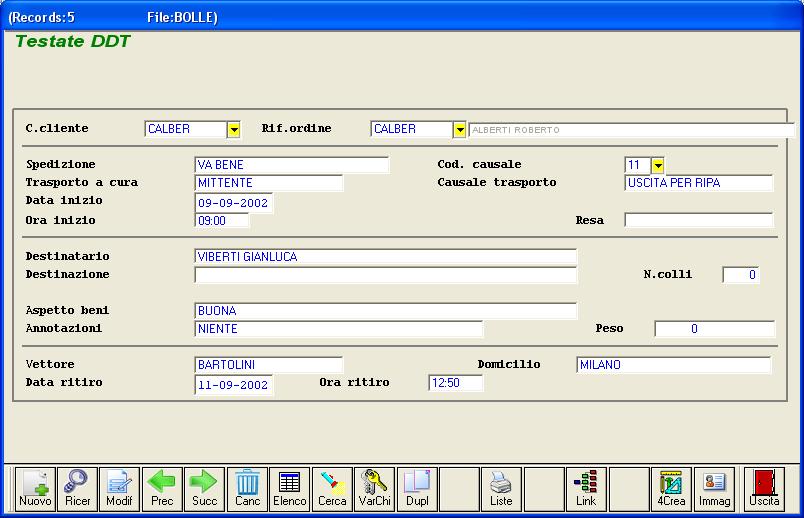The image size is (804, 518).
Task: Click the empty Destinazione input field
Action: click(x=385, y=275)
